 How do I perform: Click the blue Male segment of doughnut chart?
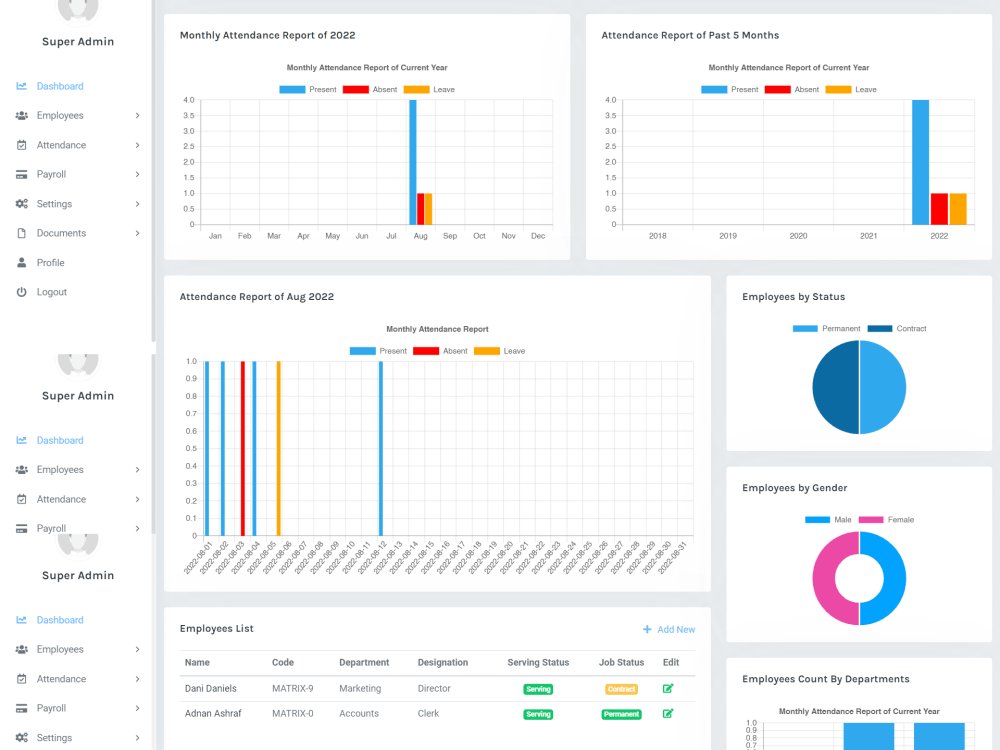[895, 579]
